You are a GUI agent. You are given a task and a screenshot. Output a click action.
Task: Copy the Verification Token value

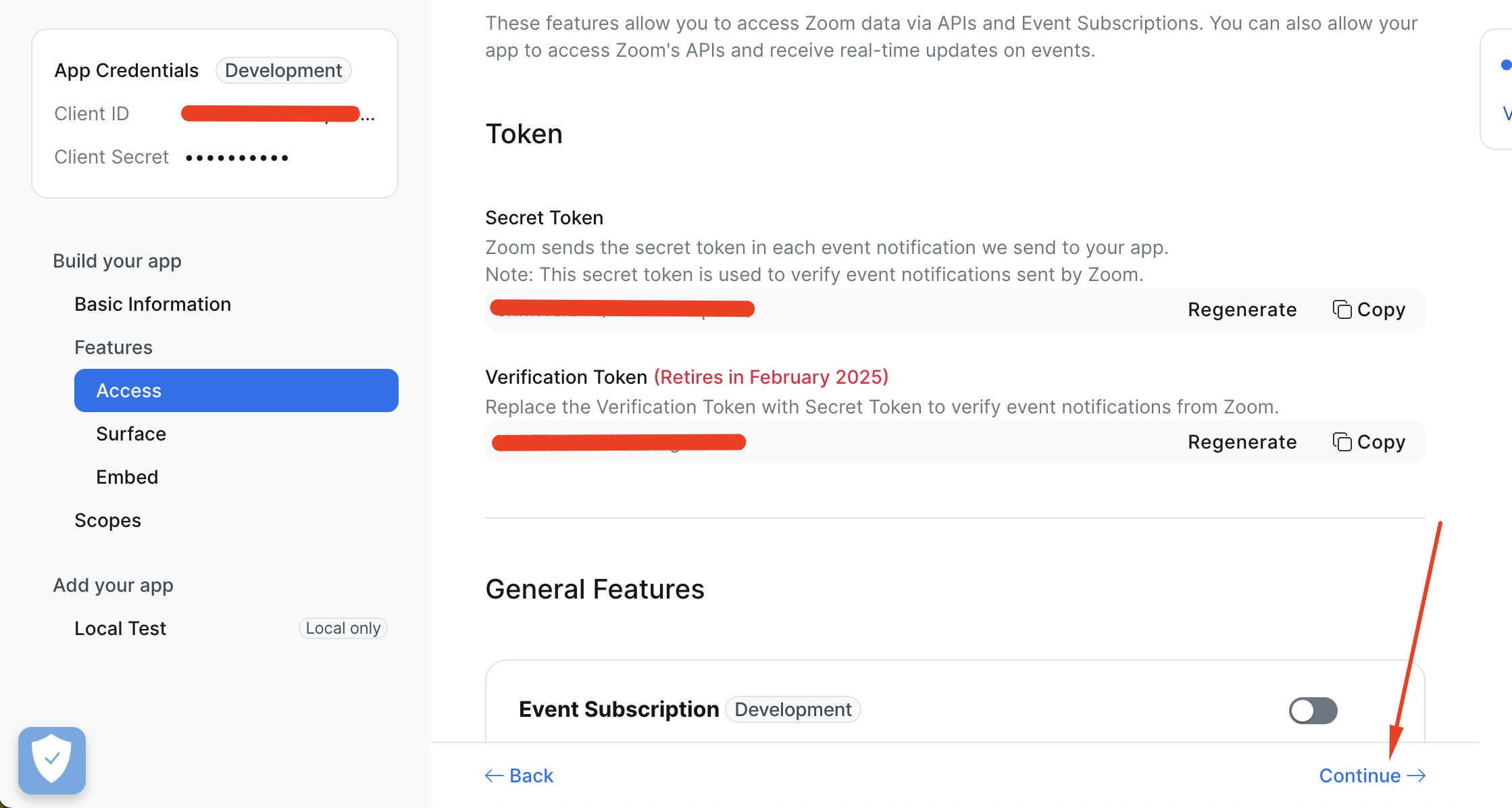pos(1369,442)
